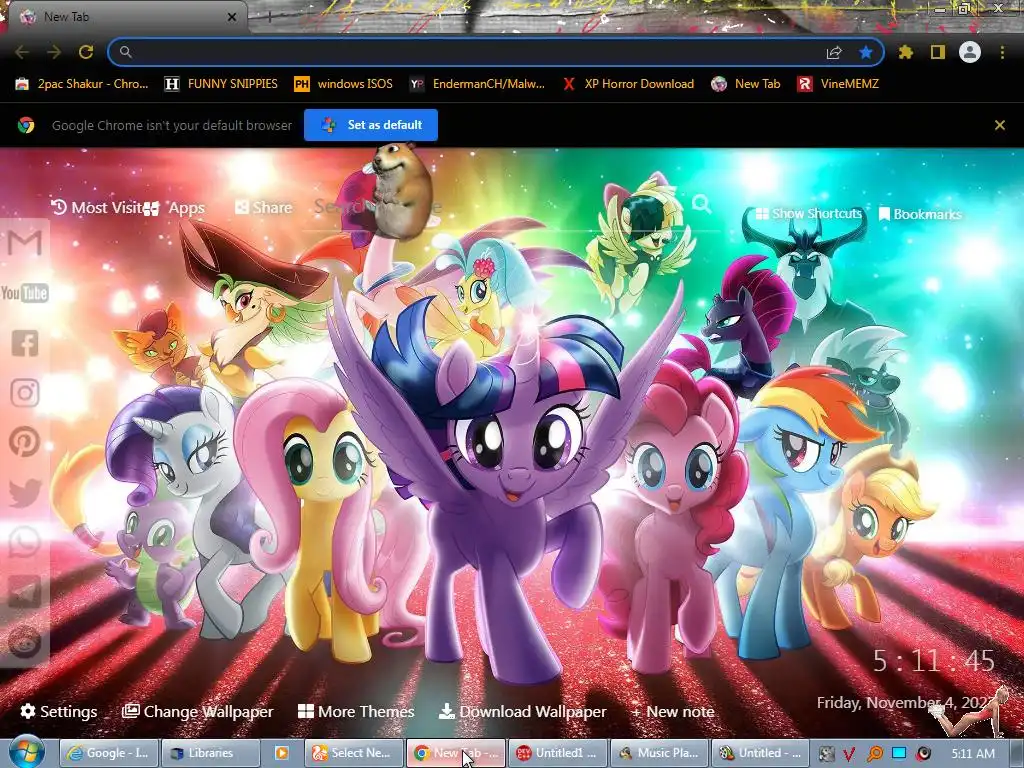
Task: Click the share page icon in address bar
Action: coord(834,52)
